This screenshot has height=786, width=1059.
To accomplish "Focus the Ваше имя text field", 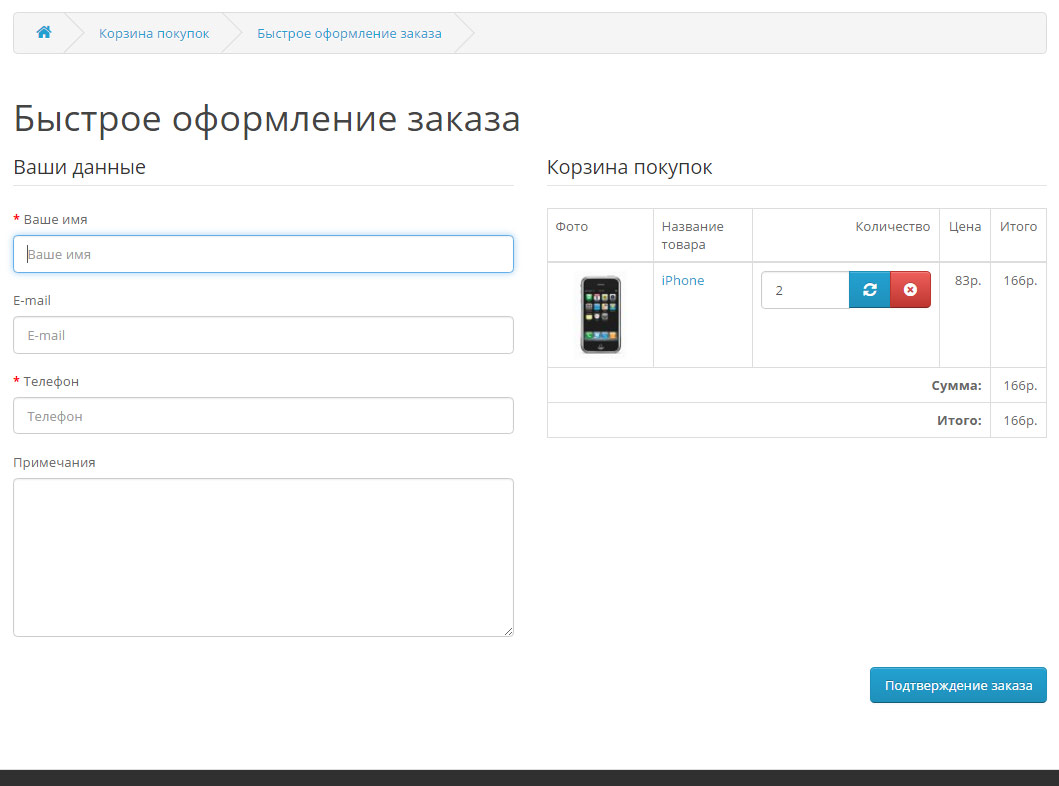I will [263, 254].
